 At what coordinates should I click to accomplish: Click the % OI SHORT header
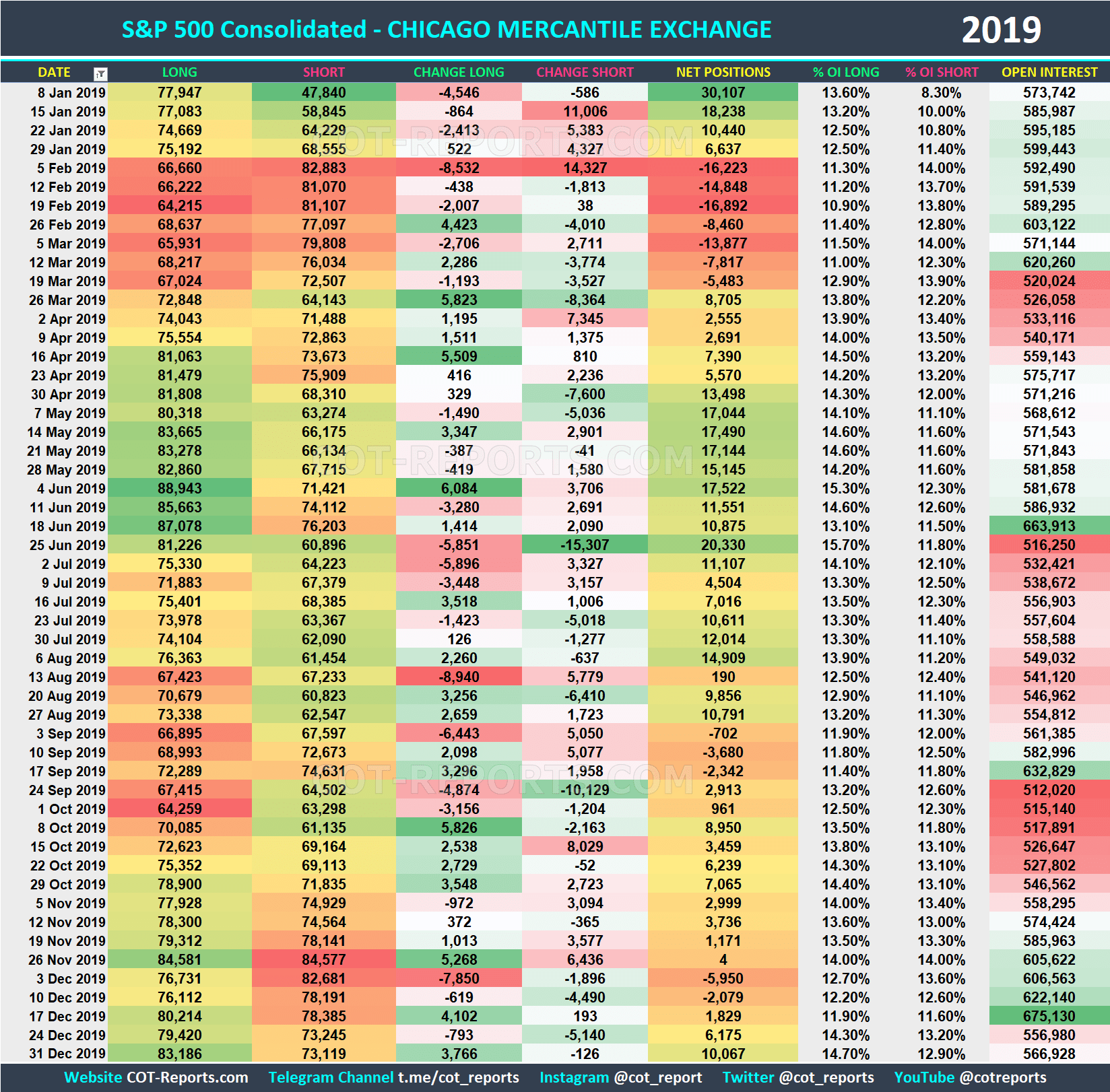(x=942, y=73)
